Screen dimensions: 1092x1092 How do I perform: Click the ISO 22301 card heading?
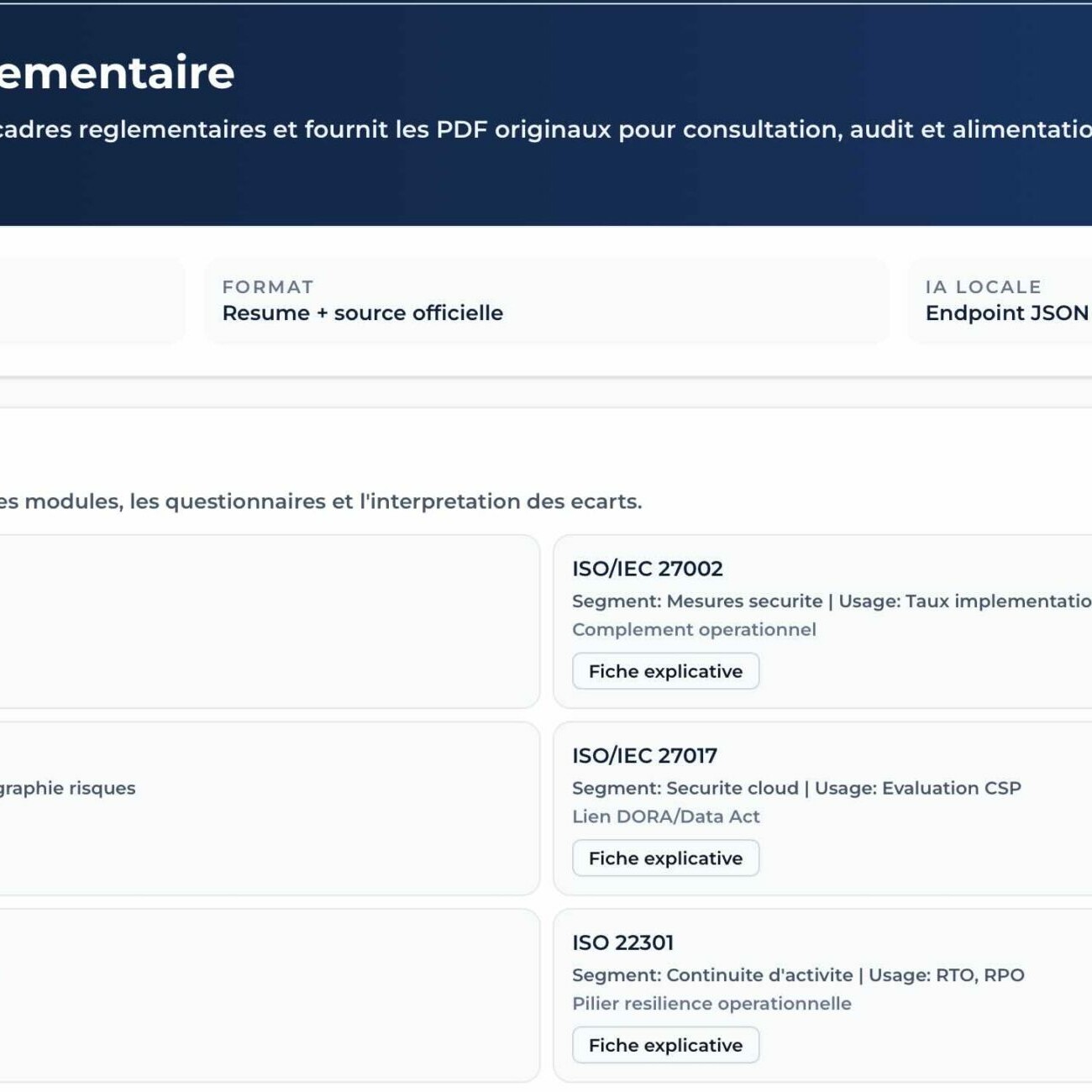tap(622, 942)
